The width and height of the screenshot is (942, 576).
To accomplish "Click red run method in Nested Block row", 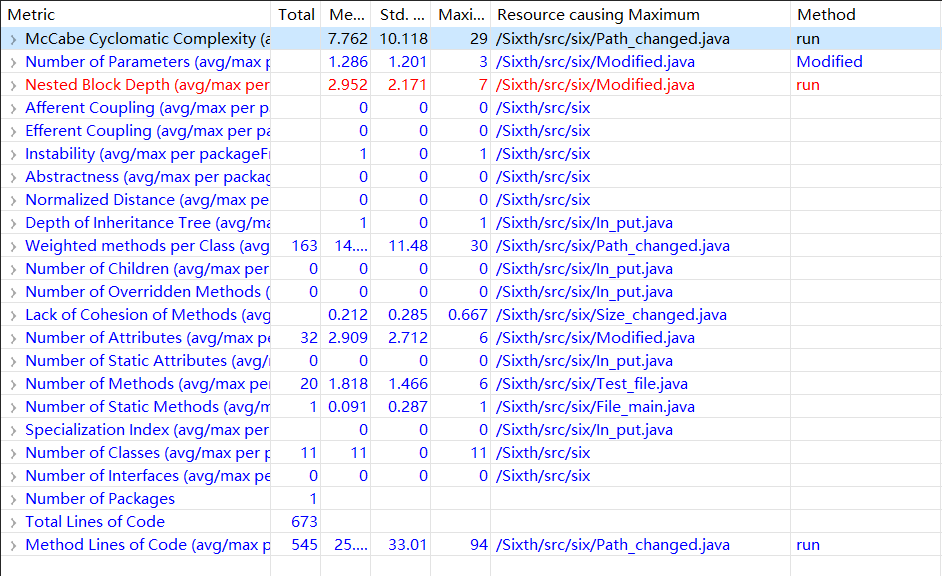I will [808, 85].
